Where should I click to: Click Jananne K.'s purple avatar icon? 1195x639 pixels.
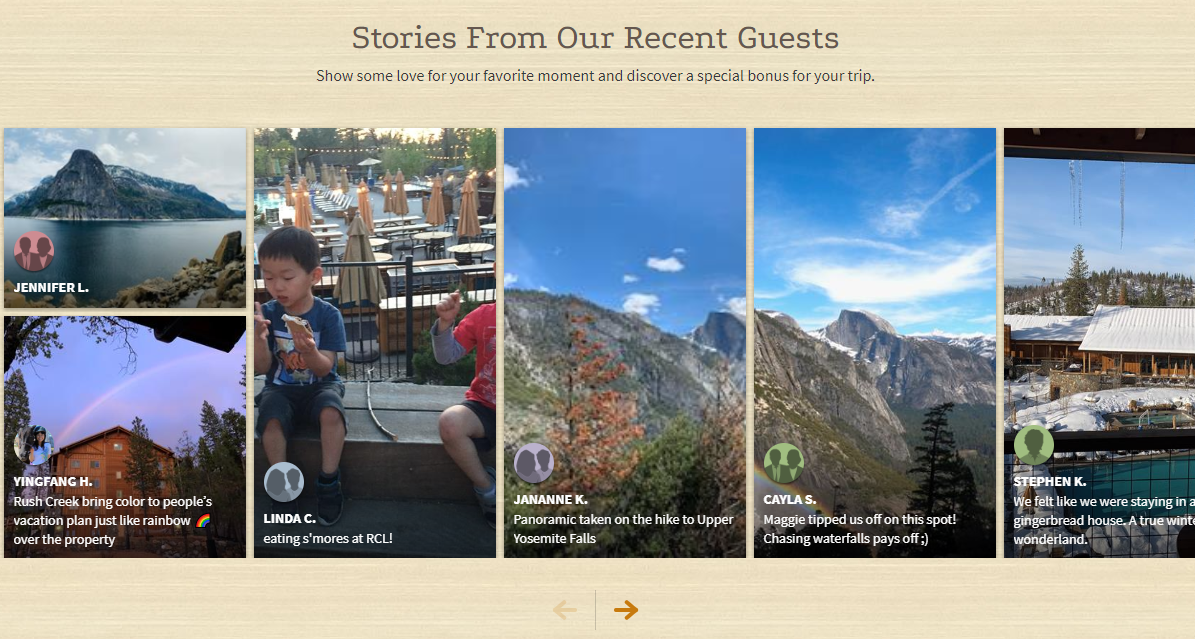(534, 463)
